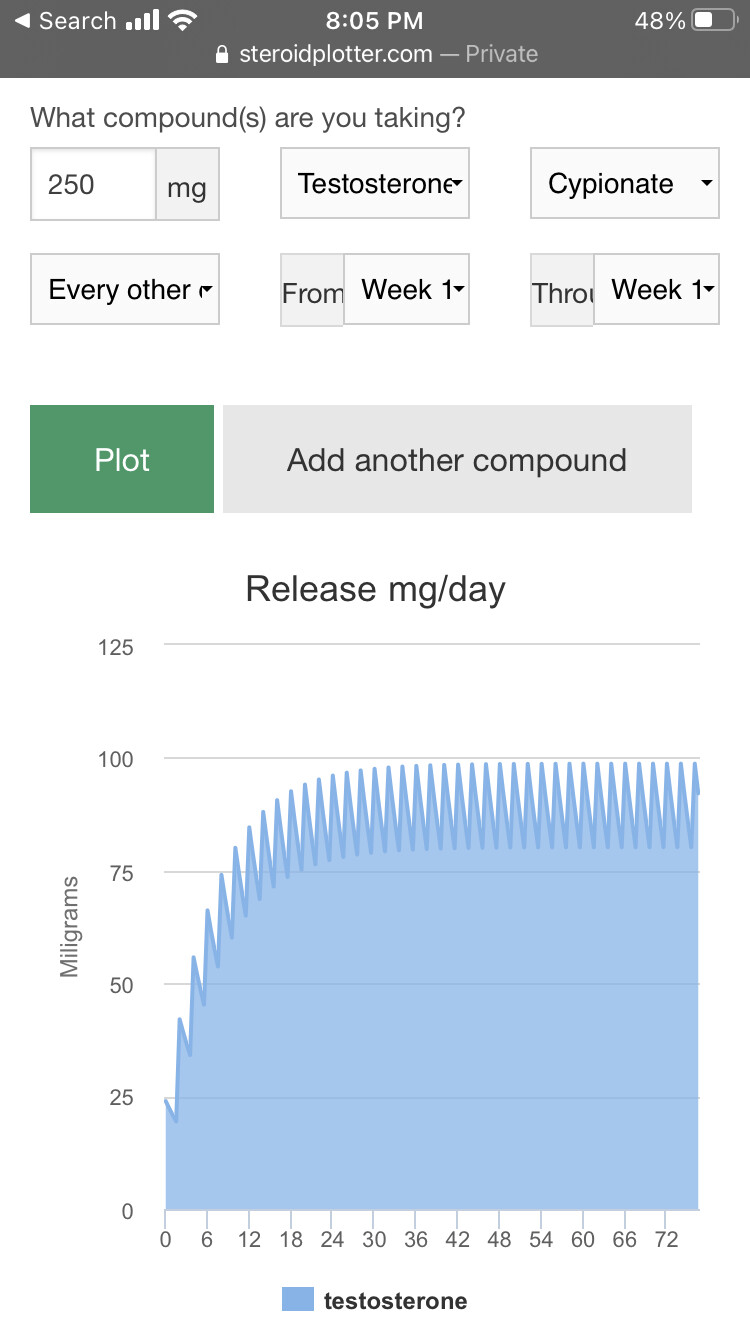Open the Cypionate ester dropdown
The height and width of the screenshot is (1334, 750).
pyautogui.click(x=624, y=184)
